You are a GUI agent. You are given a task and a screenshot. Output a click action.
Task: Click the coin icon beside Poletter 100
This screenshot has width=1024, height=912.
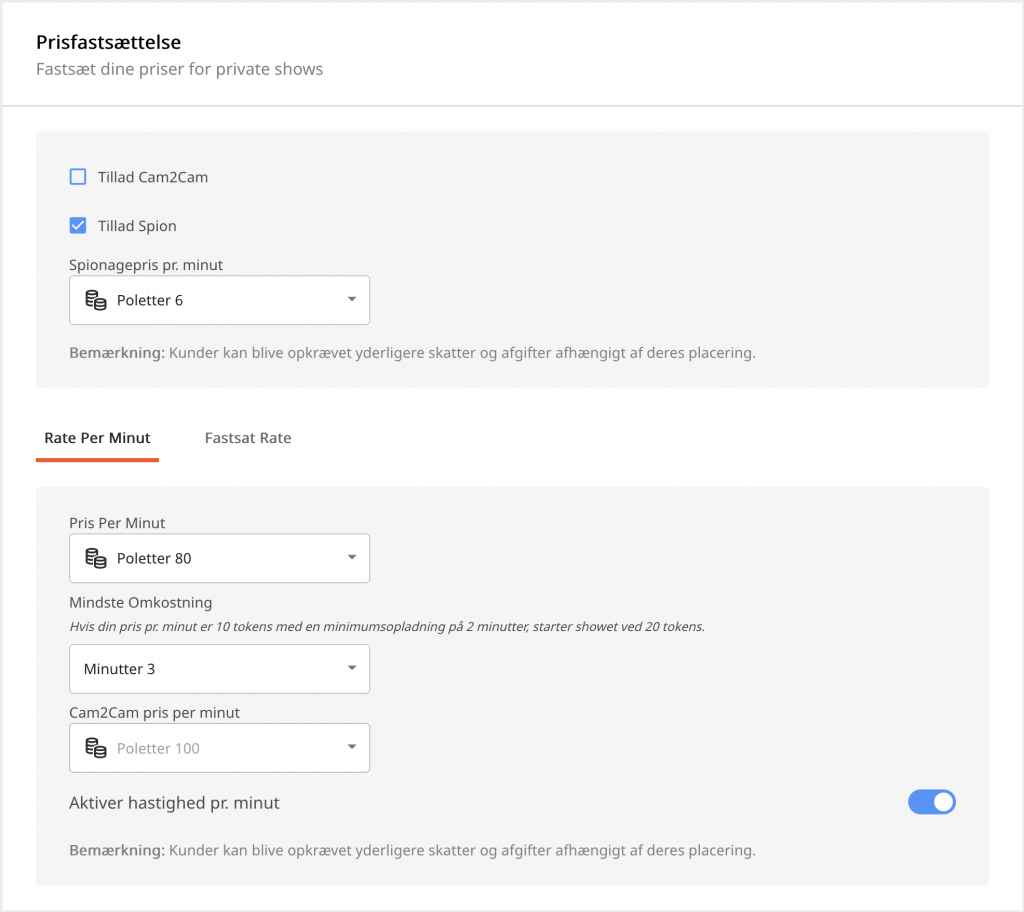[x=96, y=748]
